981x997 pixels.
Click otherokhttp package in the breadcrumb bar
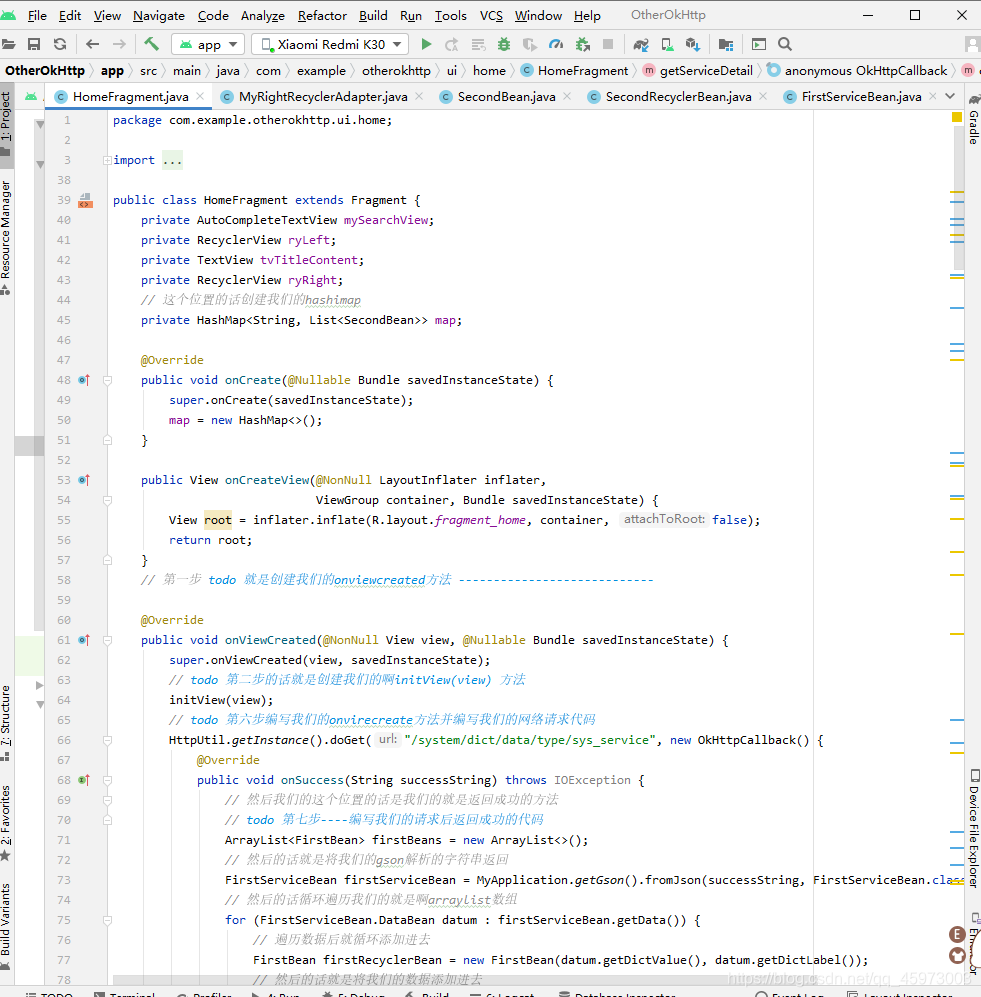[x=396, y=71]
